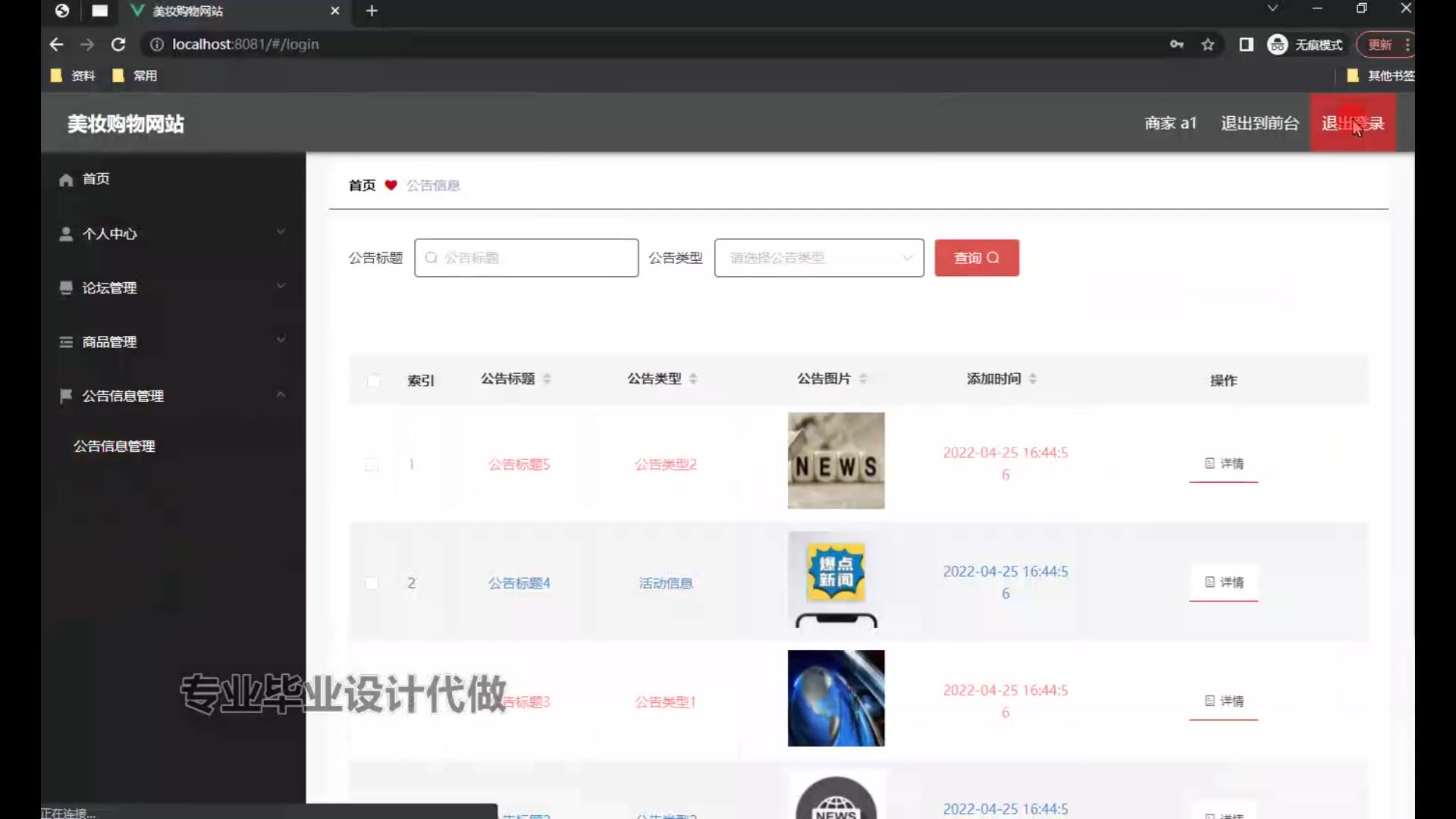Go back with the browser back arrow
The height and width of the screenshot is (819, 1456).
56,44
